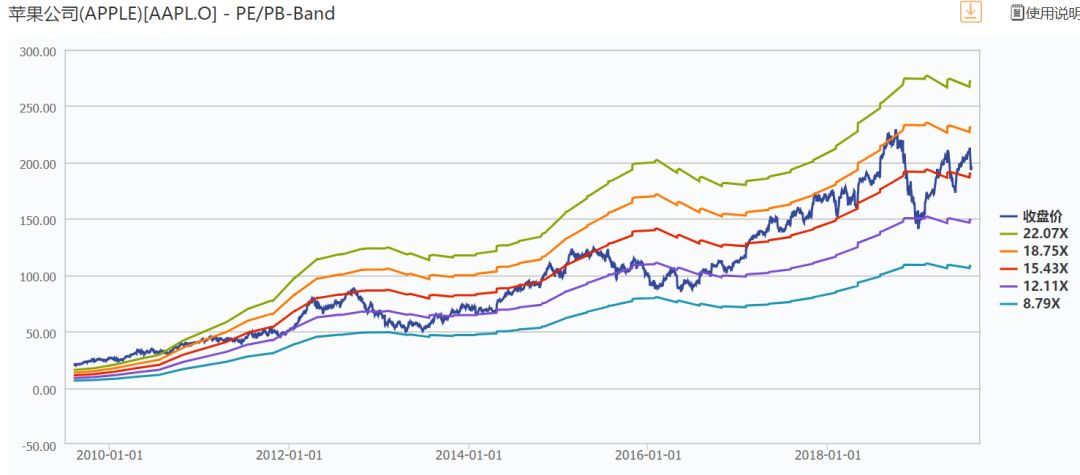Image resolution: width=1080 pixels, height=475 pixels.
Task: Click the -50.00 y-axis value label
Action: pyautogui.click(x=37, y=445)
